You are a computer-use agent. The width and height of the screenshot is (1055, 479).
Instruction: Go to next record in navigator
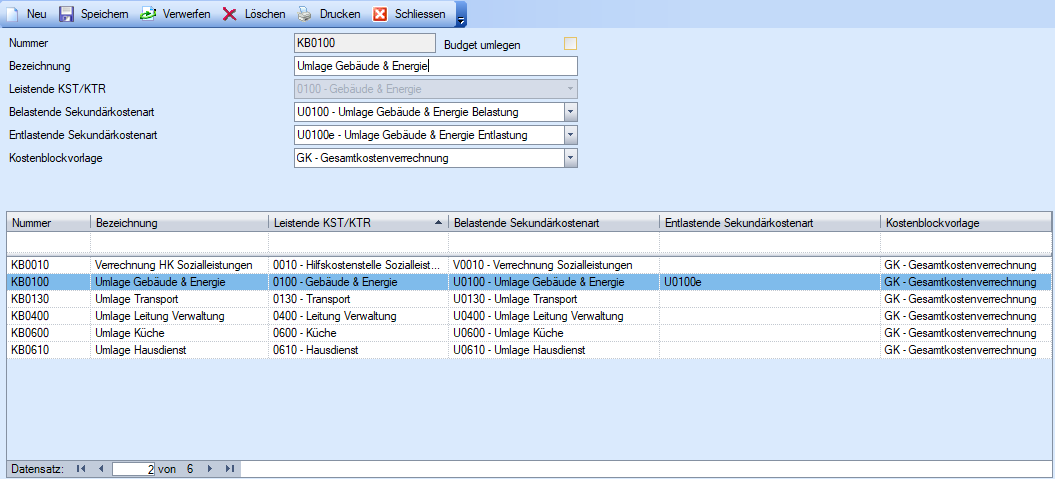[210, 468]
